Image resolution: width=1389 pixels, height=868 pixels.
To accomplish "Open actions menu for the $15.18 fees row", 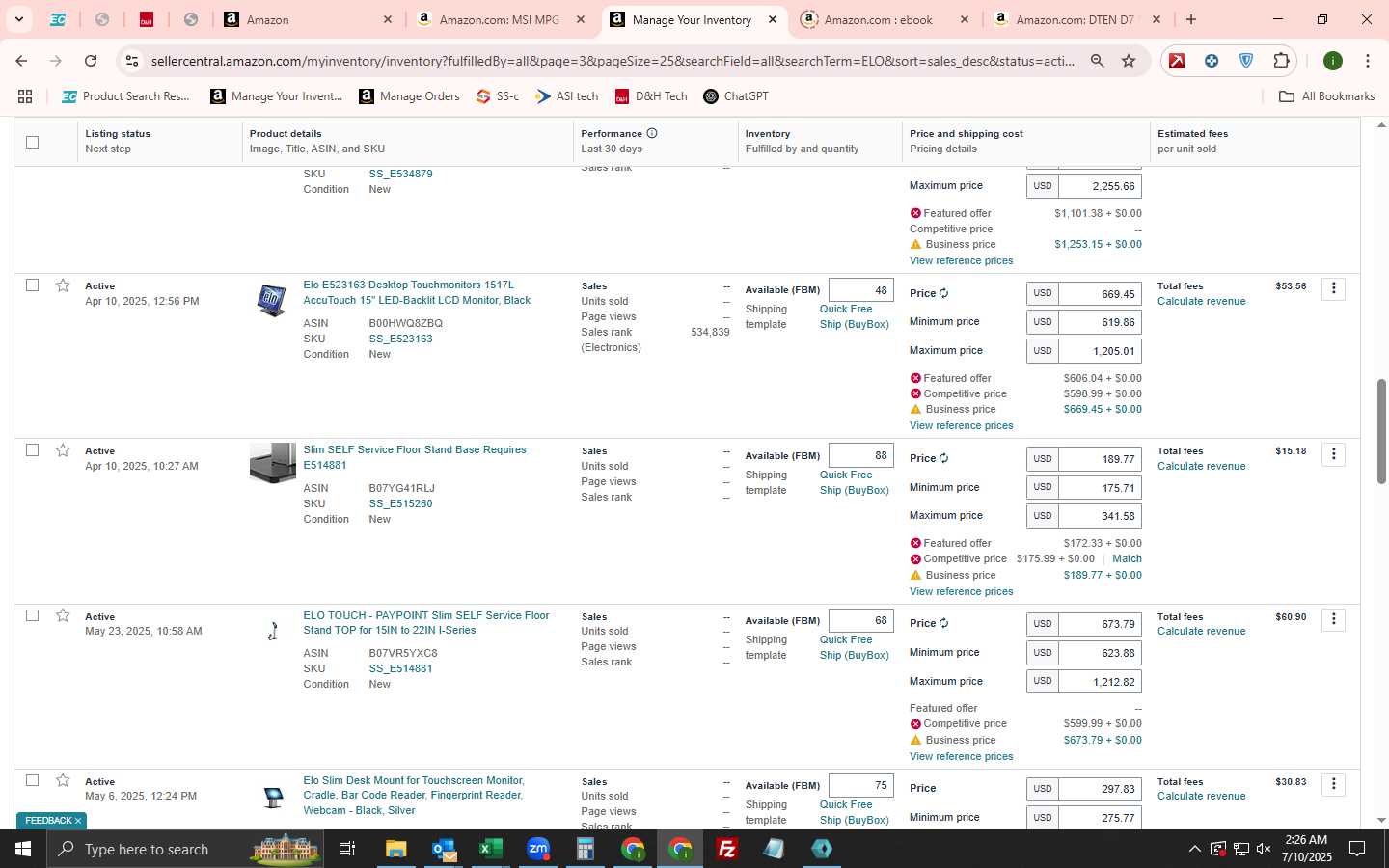I will coord(1333,453).
